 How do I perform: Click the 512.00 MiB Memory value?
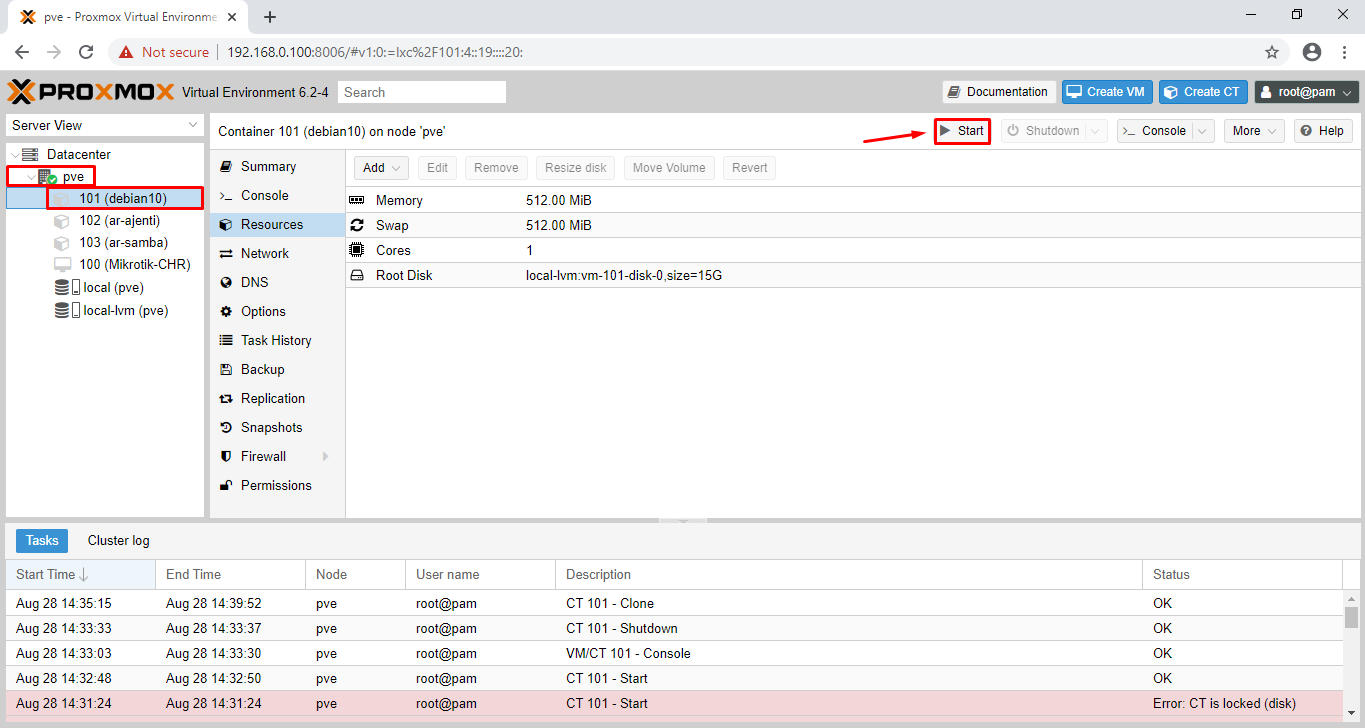click(x=558, y=200)
